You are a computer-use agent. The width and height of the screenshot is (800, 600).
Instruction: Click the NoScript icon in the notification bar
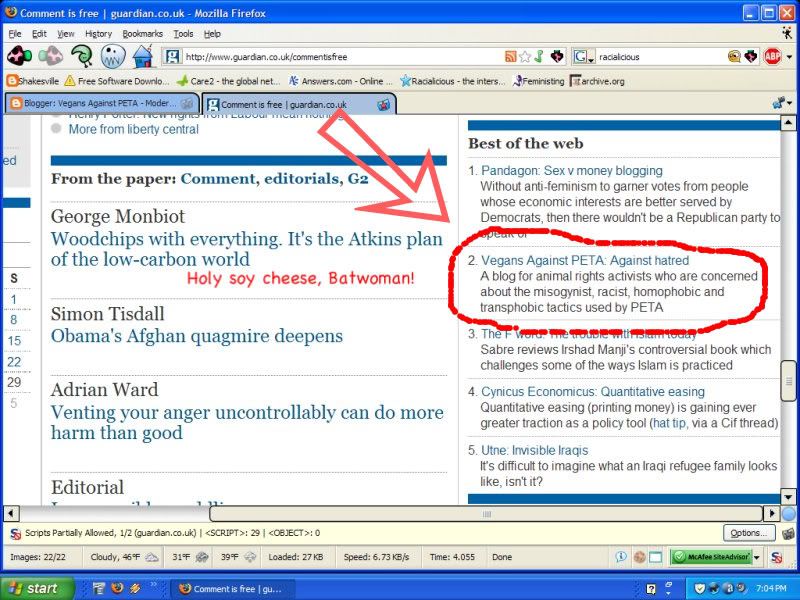pyautogui.click(x=16, y=533)
